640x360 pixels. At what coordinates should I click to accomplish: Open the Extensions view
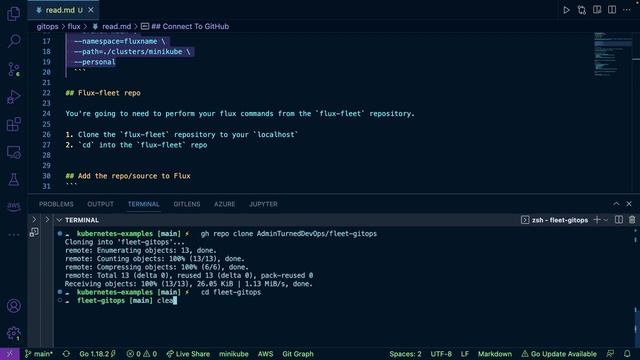point(13,124)
